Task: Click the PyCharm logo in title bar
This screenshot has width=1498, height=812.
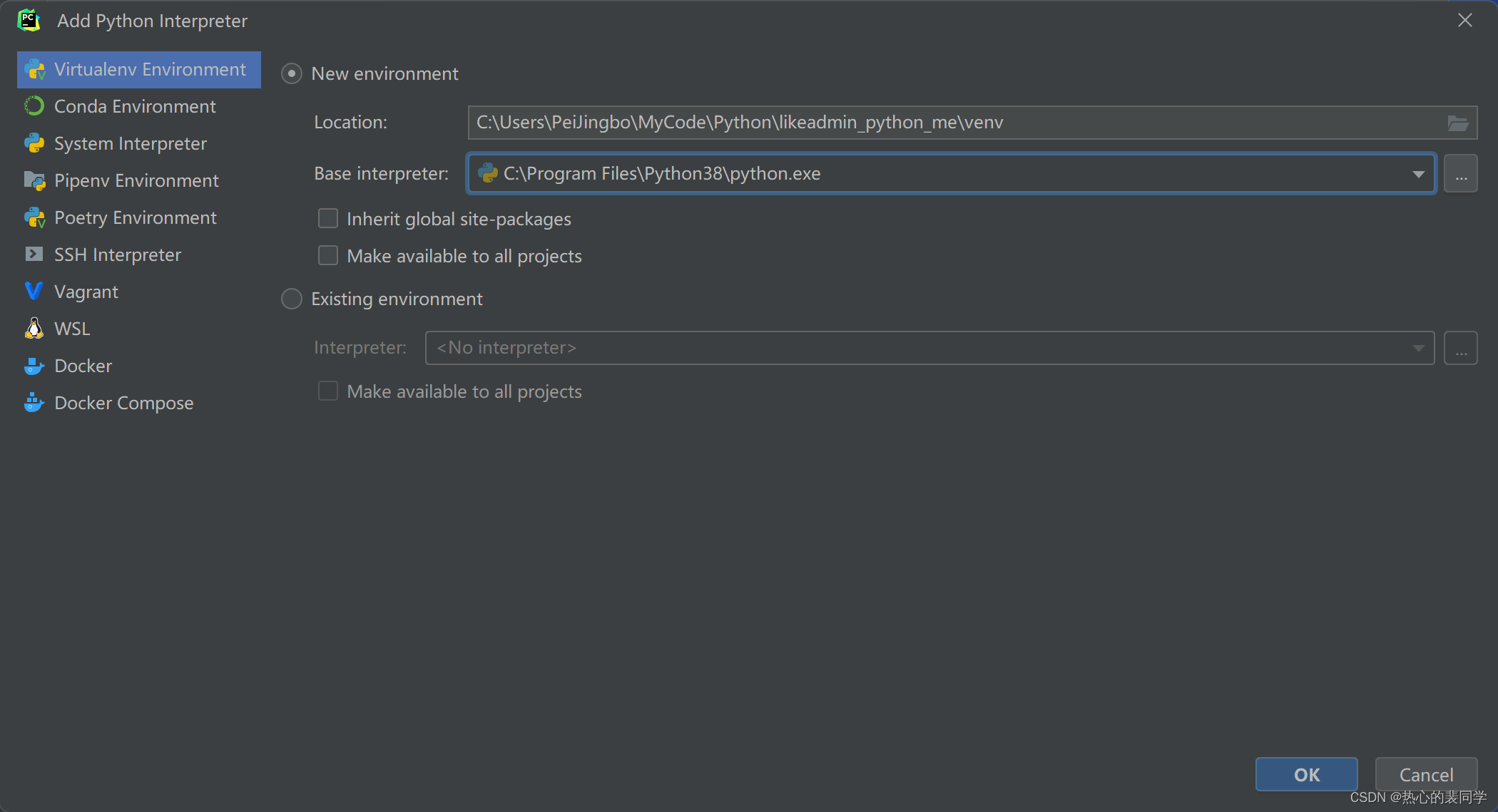Action: 29,21
